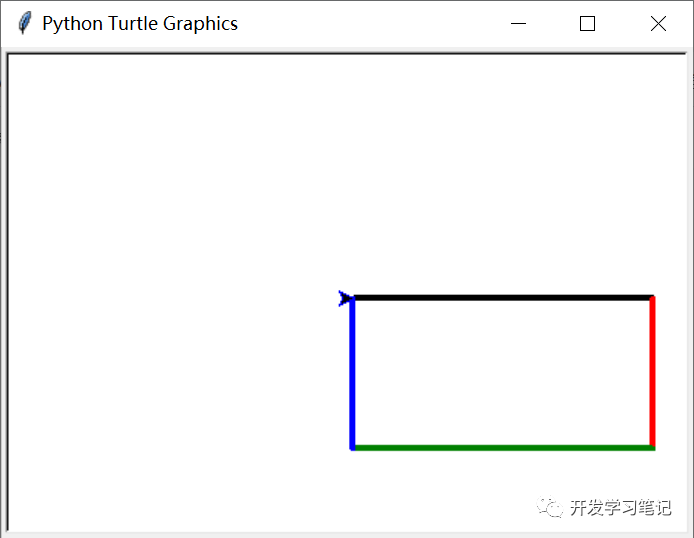Minimize the Python Turtle Graphics window
Viewport: 694px width, 538px height.
[518, 24]
